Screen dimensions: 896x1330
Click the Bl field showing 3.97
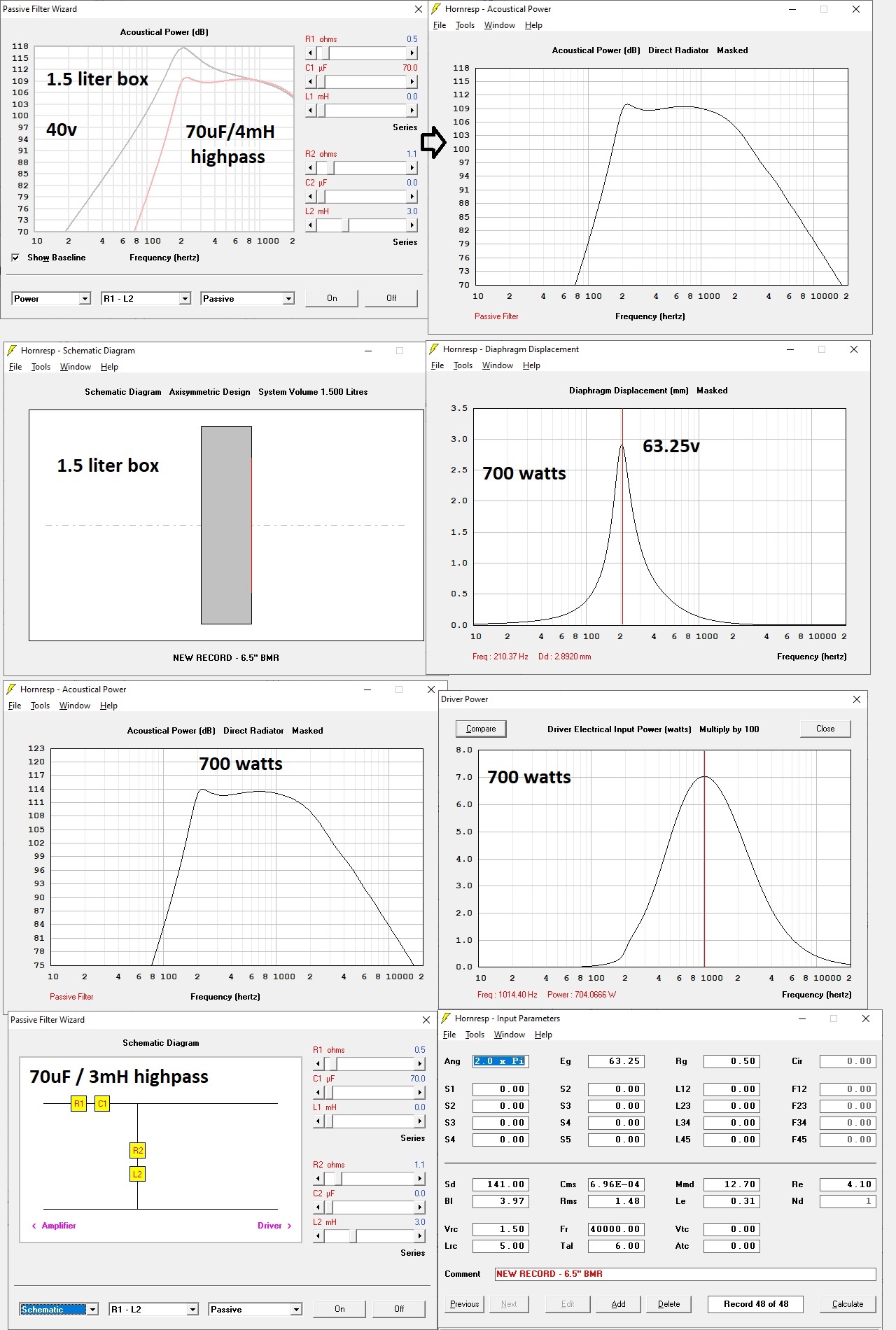(x=500, y=1201)
